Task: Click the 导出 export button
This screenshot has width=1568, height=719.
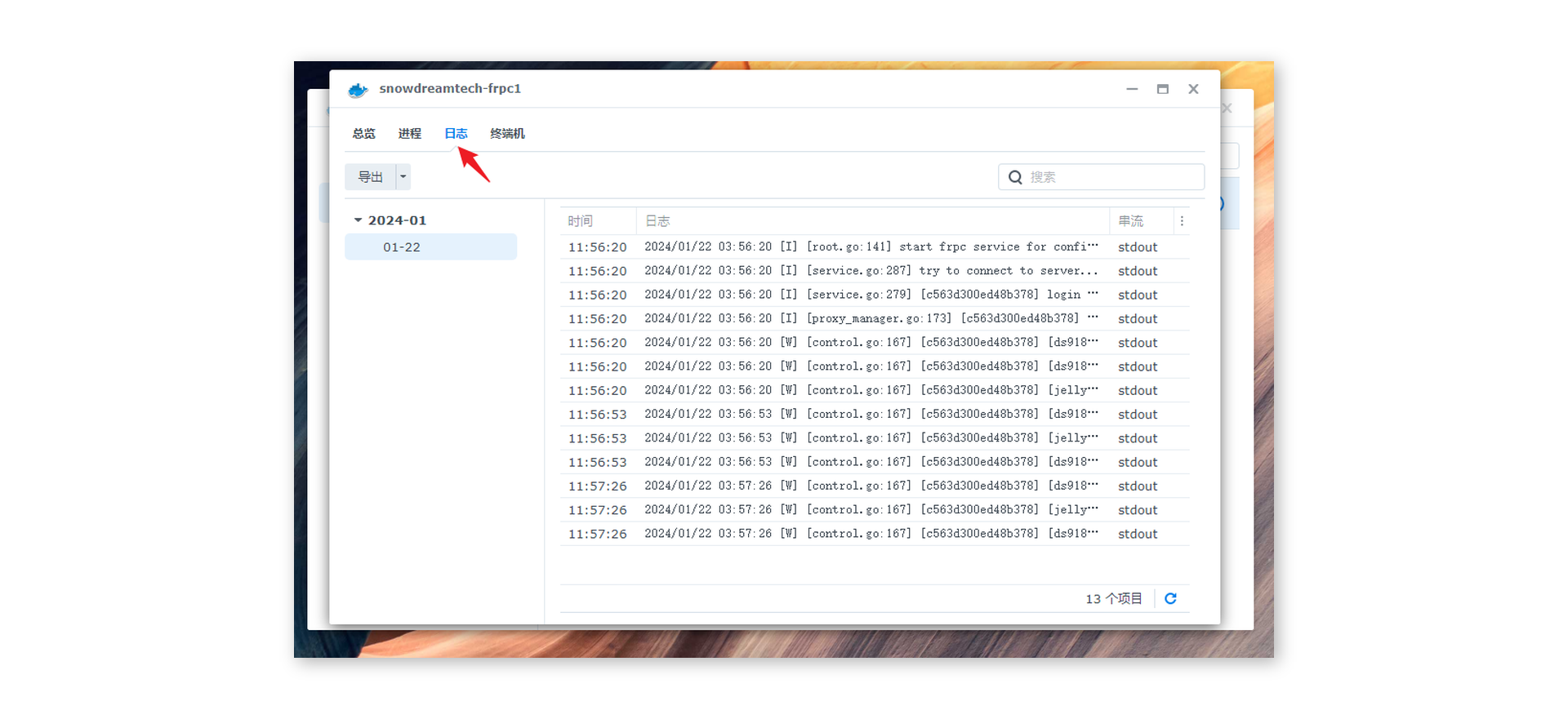Action: point(370,177)
